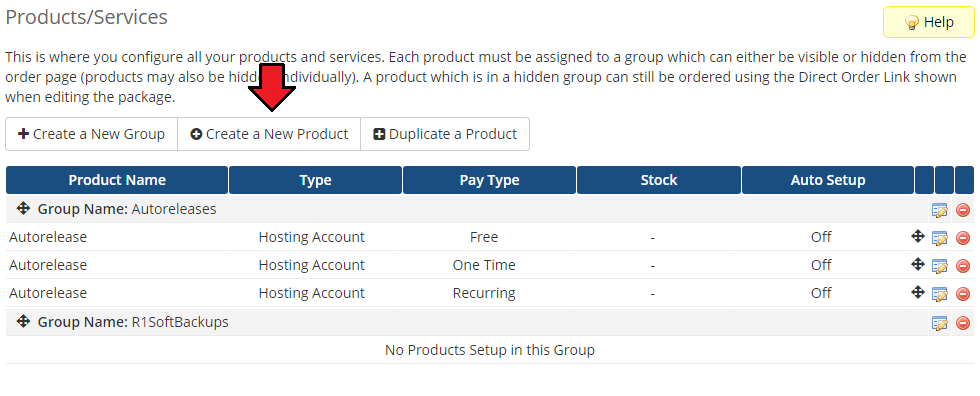The height and width of the screenshot is (396, 980).
Task: Click move handle on Free Autorelease row
Action: pos(918,236)
